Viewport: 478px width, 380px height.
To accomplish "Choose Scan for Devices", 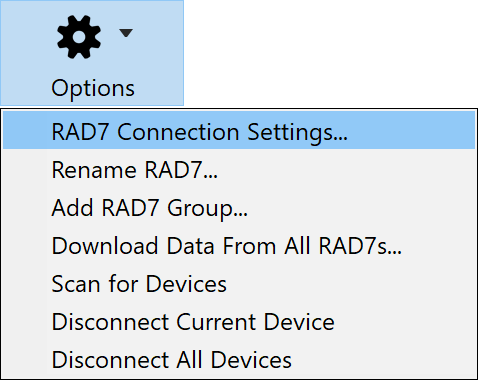I will coord(239,284).
